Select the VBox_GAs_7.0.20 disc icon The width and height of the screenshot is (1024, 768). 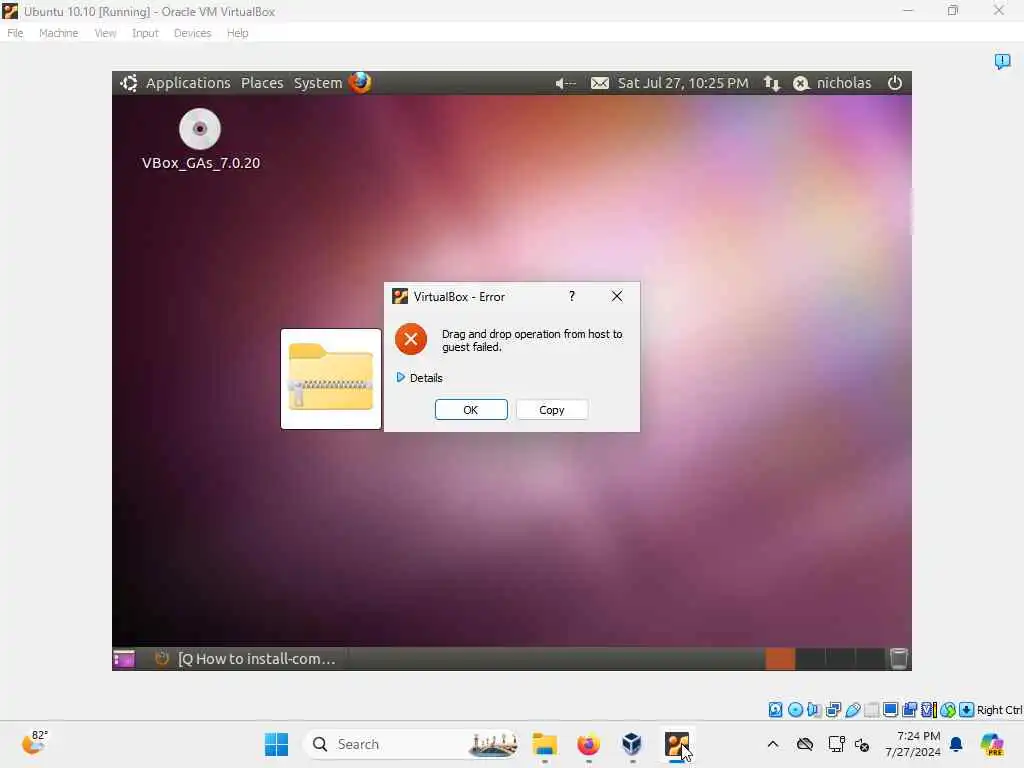pos(200,129)
